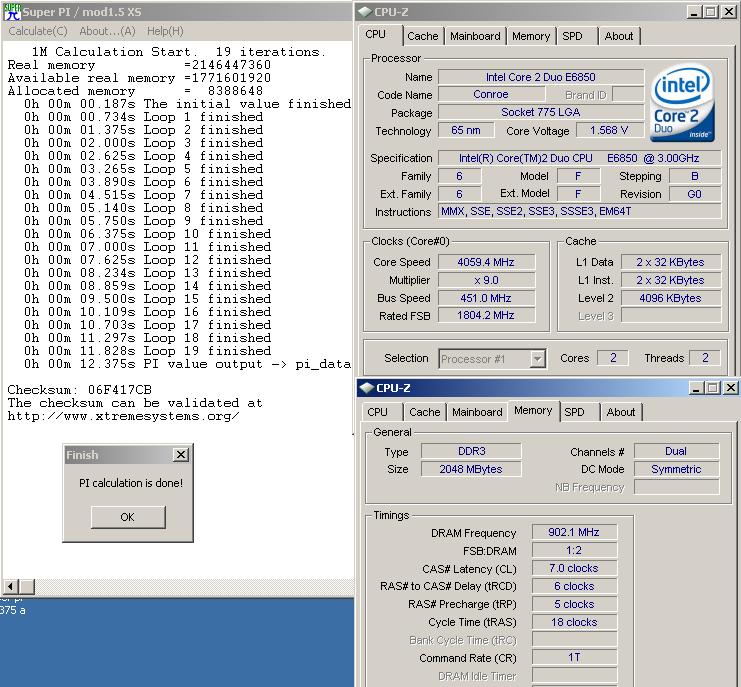Viewport: 741px width, 687px height.
Task: Click the Cores count value field
Action: coord(613,358)
